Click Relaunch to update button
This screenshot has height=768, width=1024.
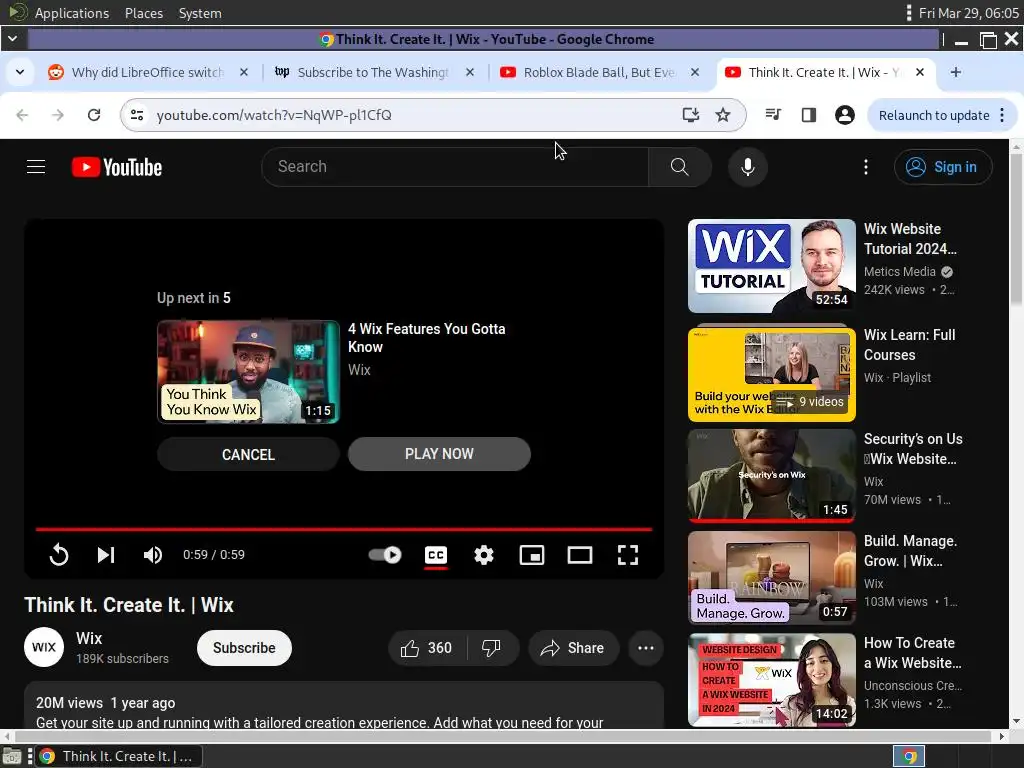[934, 116]
